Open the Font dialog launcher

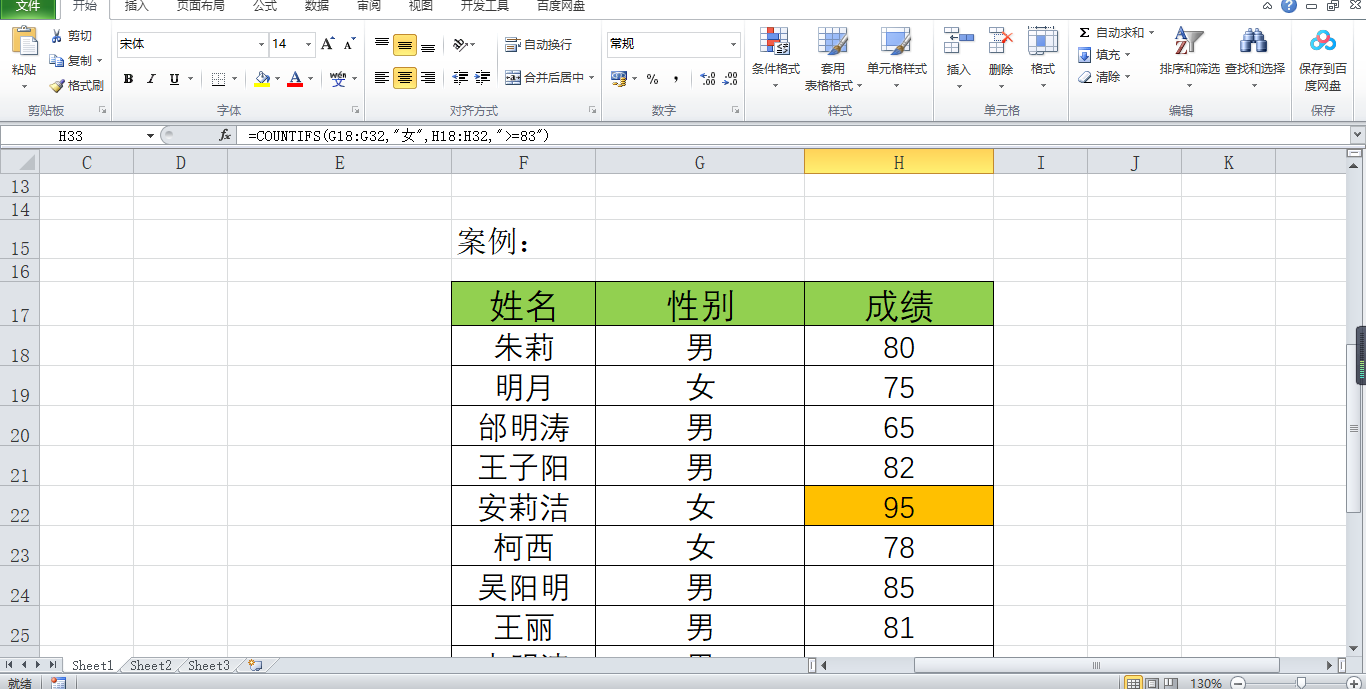pyautogui.click(x=355, y=110)
